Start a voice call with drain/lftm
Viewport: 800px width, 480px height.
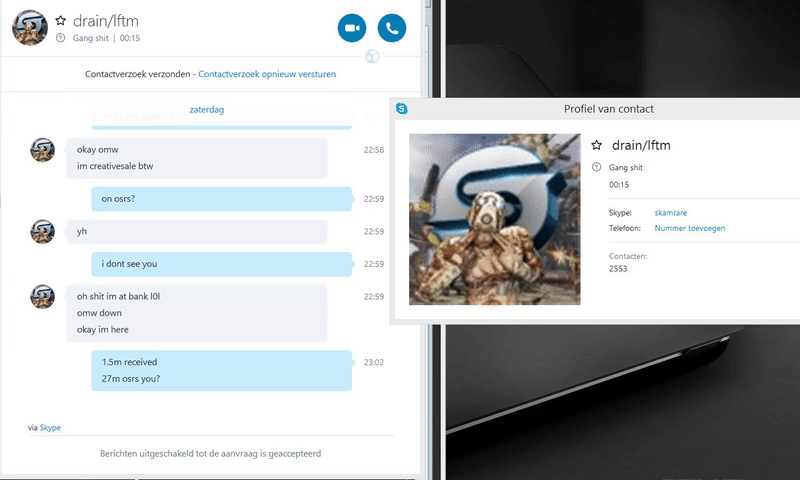click(x=392, y=28)
